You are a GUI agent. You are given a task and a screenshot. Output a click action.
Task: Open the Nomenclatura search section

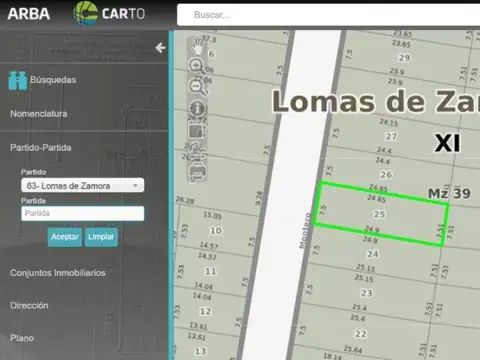(x=39, y=114)
